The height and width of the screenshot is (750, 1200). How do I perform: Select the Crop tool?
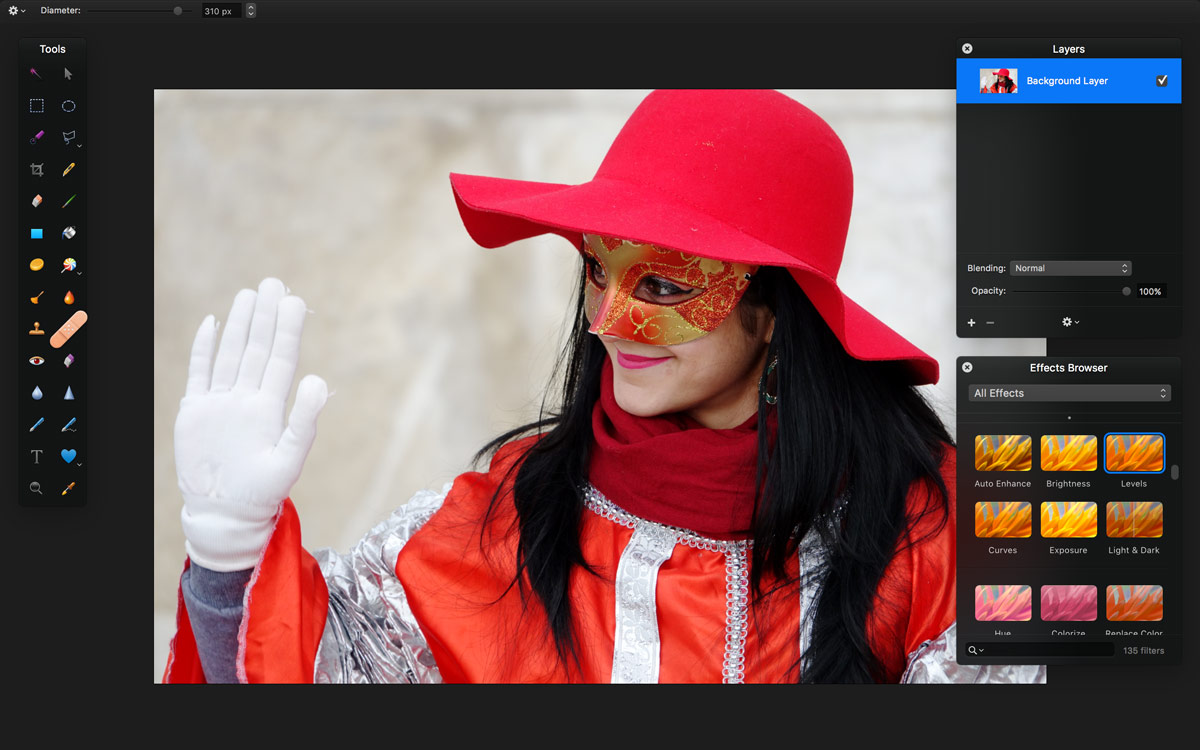click(x=37, y=170)
